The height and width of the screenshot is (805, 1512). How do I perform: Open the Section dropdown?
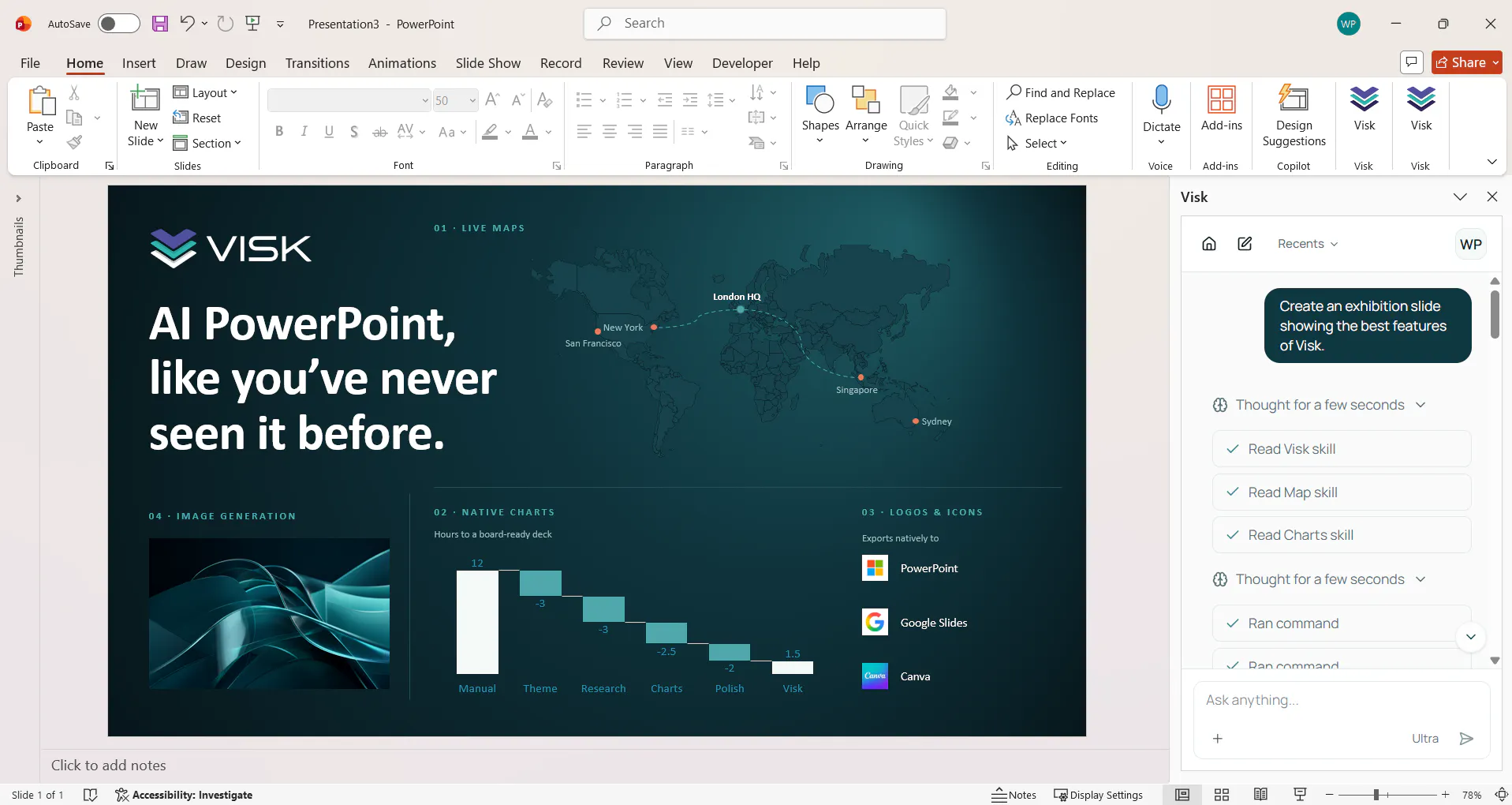[207, 143]
